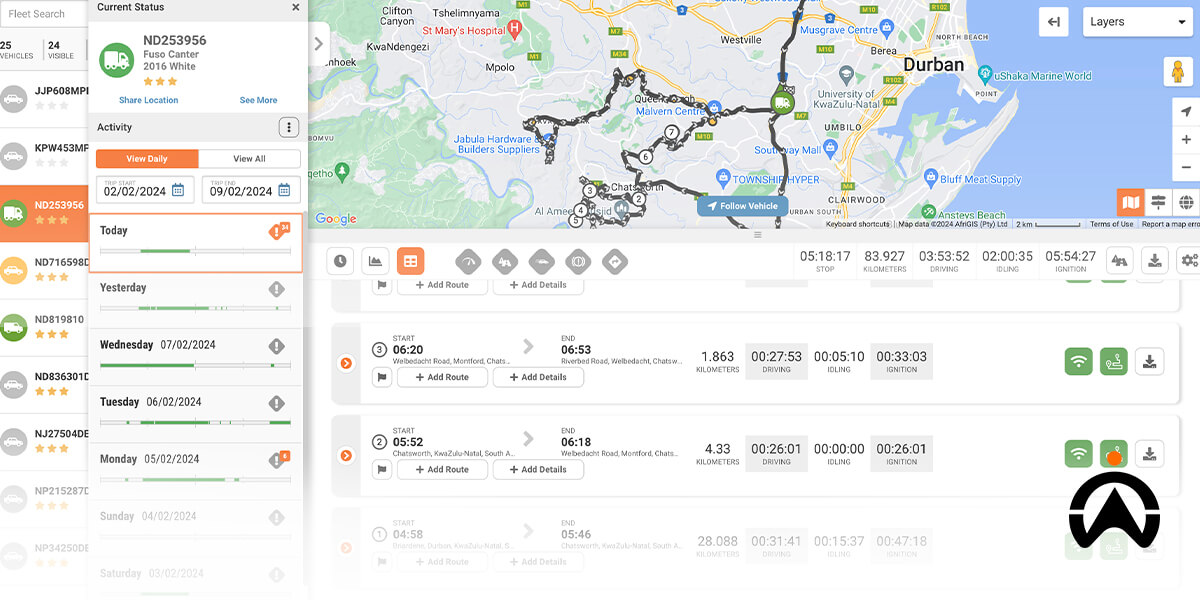
Task: Toggle Street View with the pegman icon
Action: [1179, 71]
